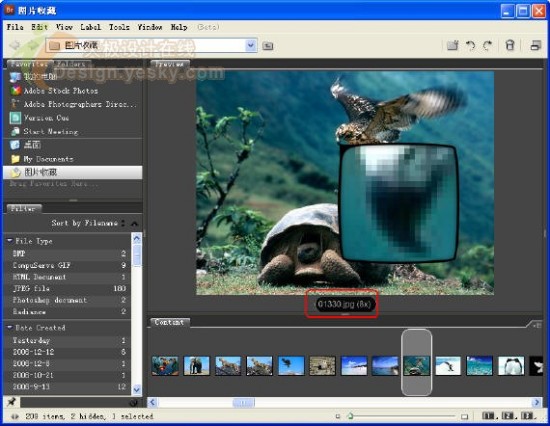The height and width of the screenshot is (426, 550).
Task: Rotate image clockwise icon
Action: pos(488,46)
